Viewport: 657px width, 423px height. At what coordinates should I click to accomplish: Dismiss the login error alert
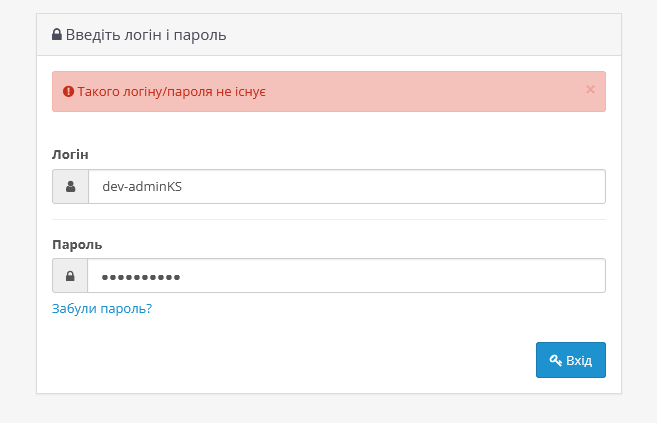click(590, 90)
